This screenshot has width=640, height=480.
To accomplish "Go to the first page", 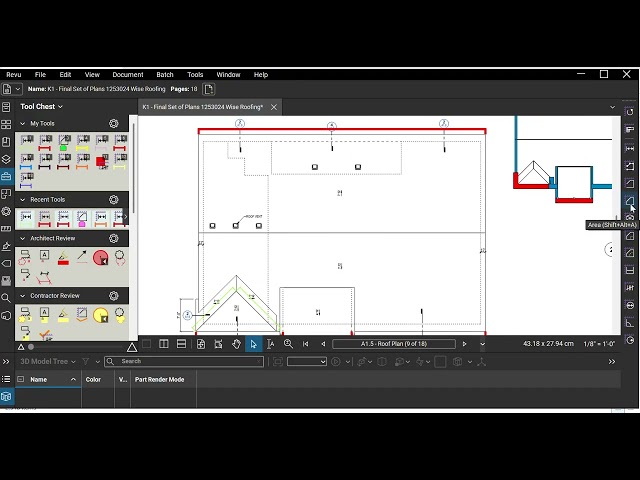I will [306, 344].
